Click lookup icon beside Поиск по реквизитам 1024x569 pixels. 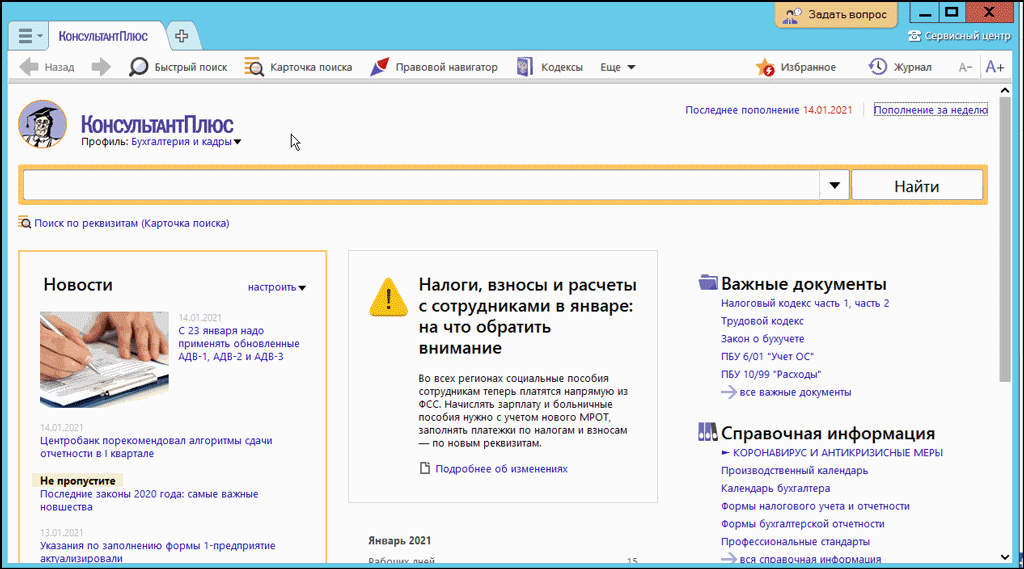pyautogui.click(x=24, y=222)
